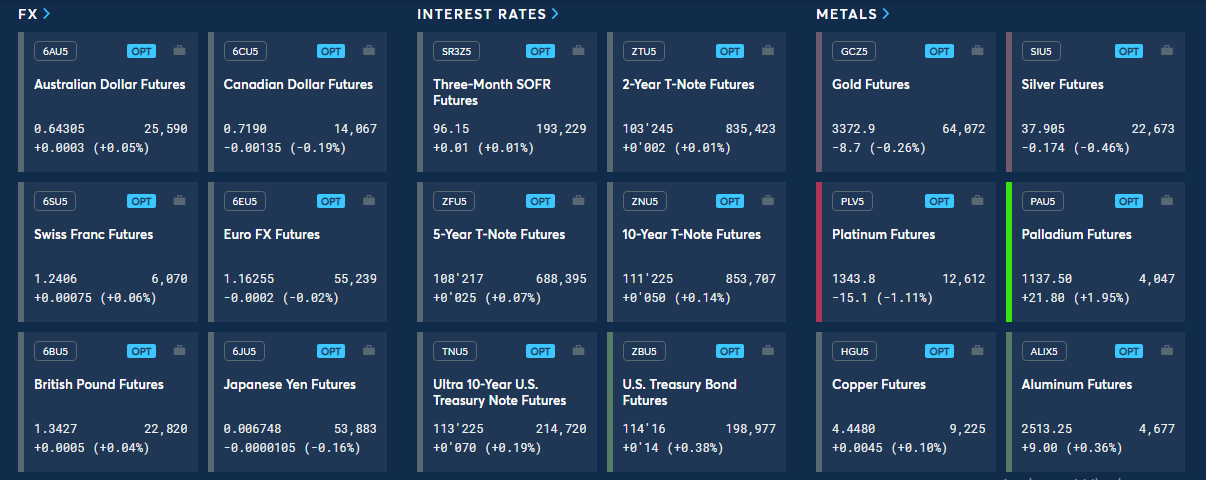
Task: Click OPT badge on Silver Futures card
Action: click(x=1129, y=51)
